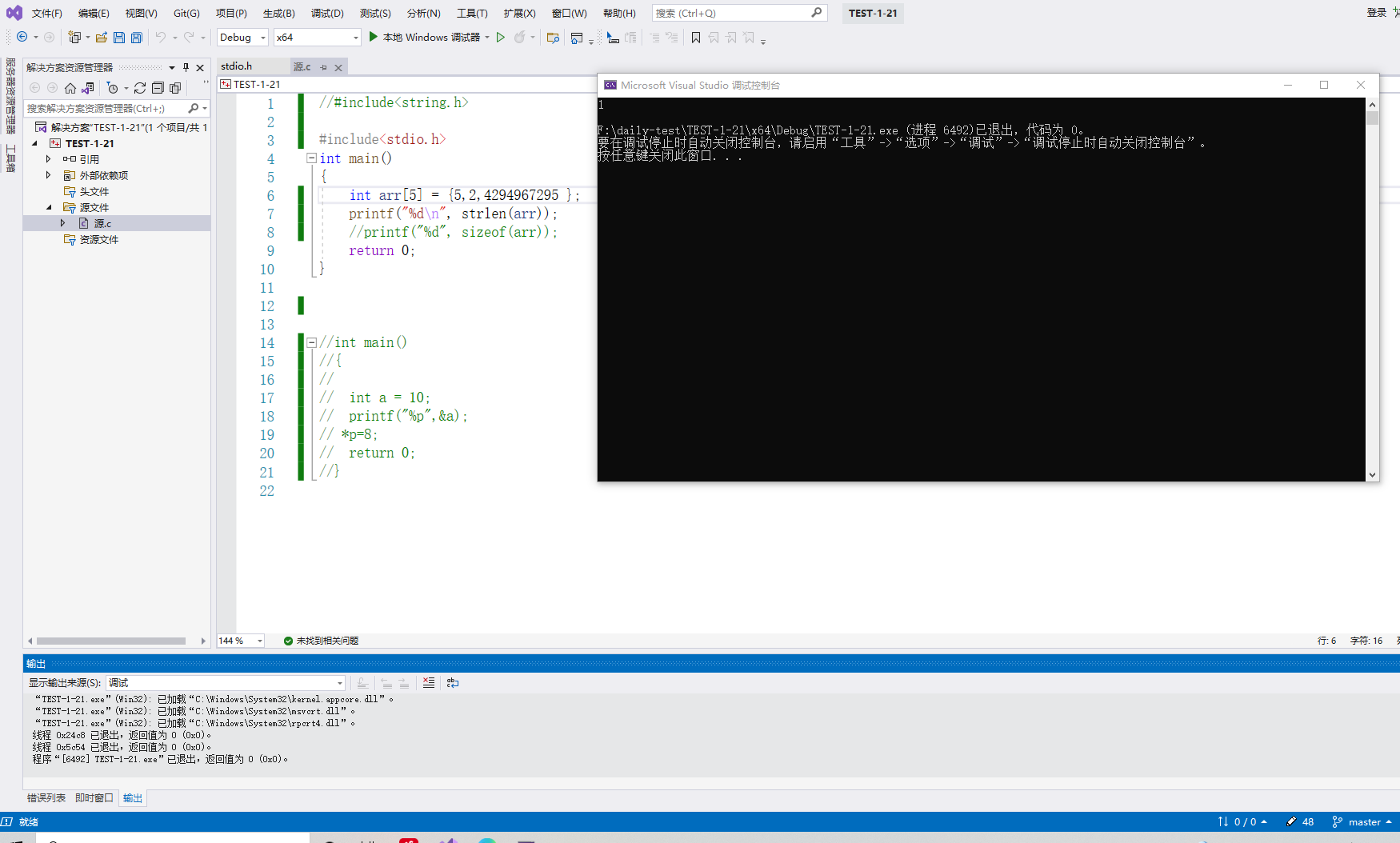The width and height of the screenshot is (1400, 843).
Task: Click the clear all output icon
Action: [x=429, y=682]
